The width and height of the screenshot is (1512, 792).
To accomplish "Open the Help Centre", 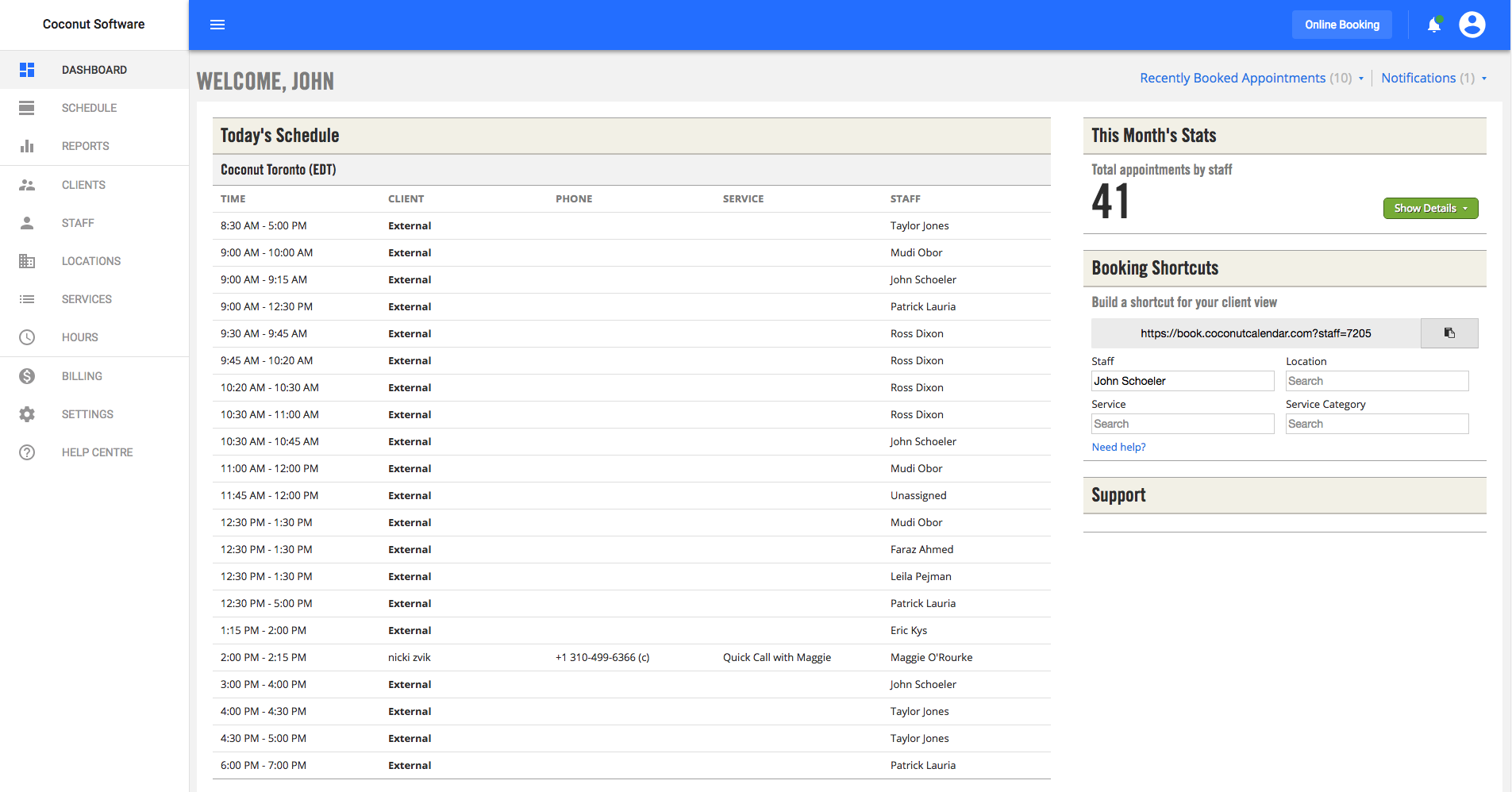I will point(94,452).
